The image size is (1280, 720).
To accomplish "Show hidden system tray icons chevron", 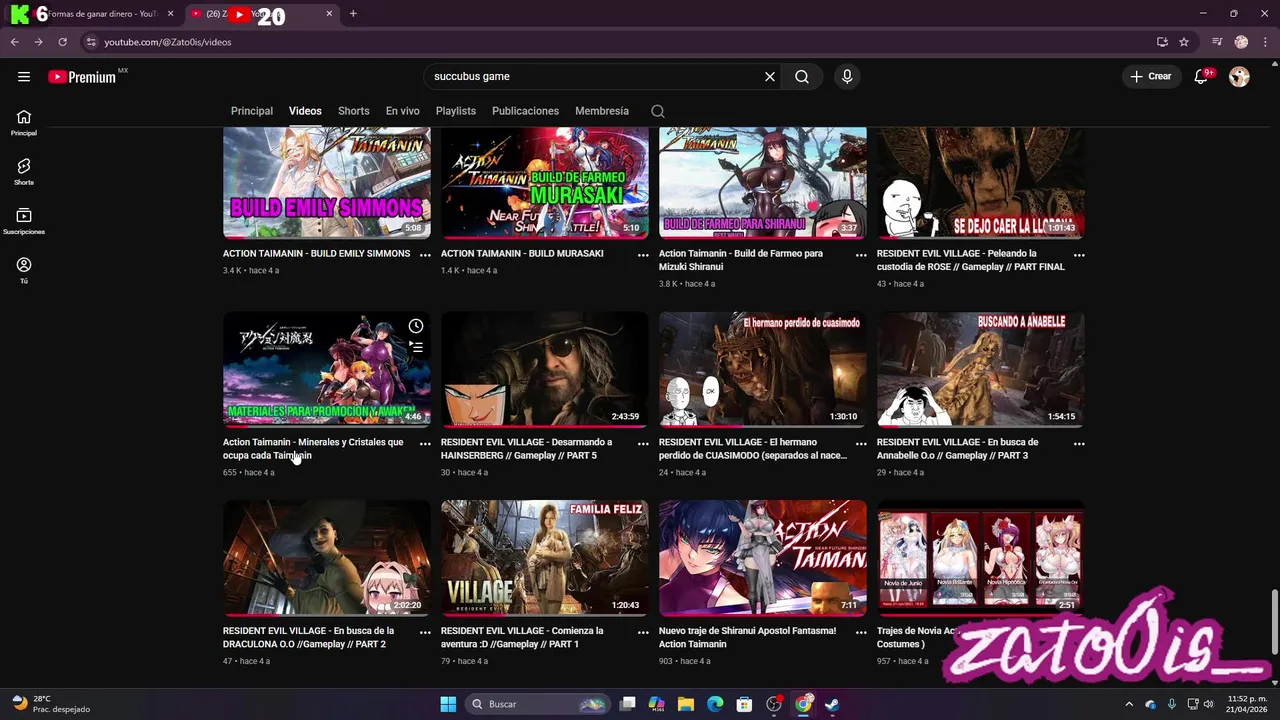I will point(1130,704).
